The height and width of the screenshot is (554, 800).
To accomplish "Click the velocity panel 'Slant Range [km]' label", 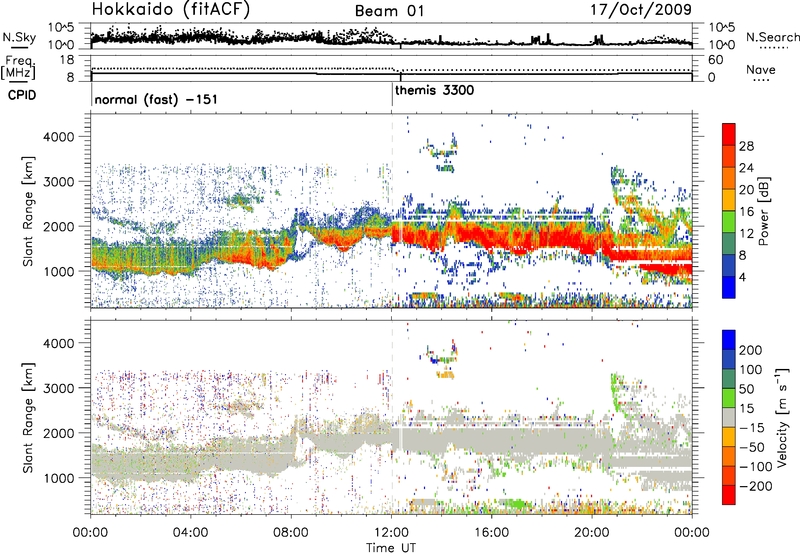I will (28, 418).
